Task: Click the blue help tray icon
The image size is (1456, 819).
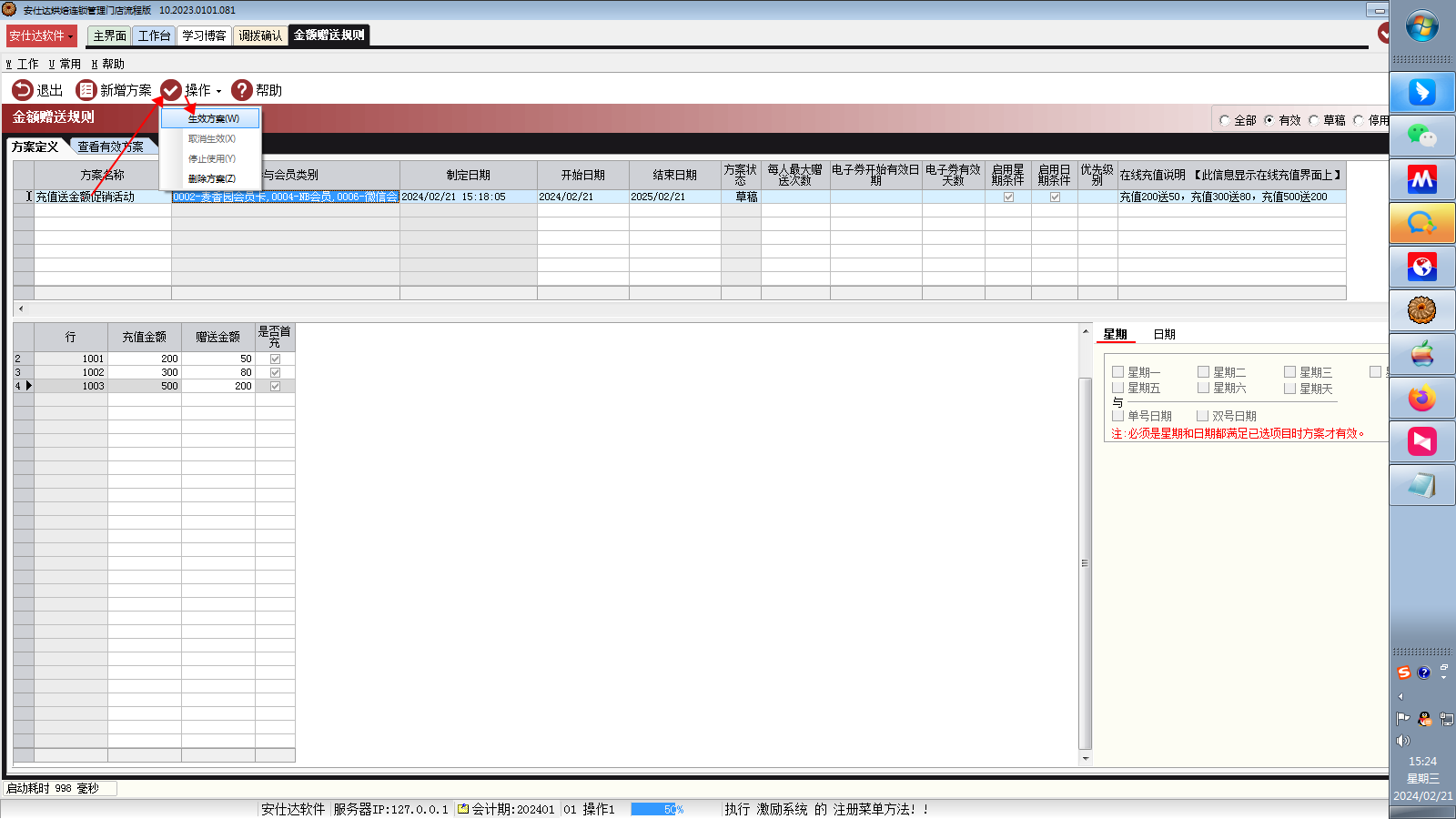Action: [x=1424, y=672]
